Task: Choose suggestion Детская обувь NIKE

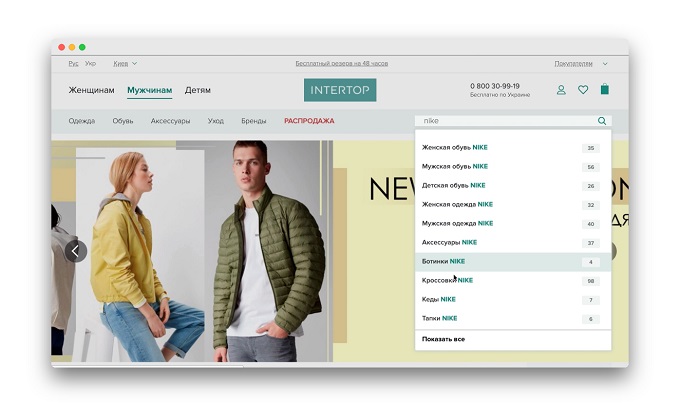Action: point(513,186)
